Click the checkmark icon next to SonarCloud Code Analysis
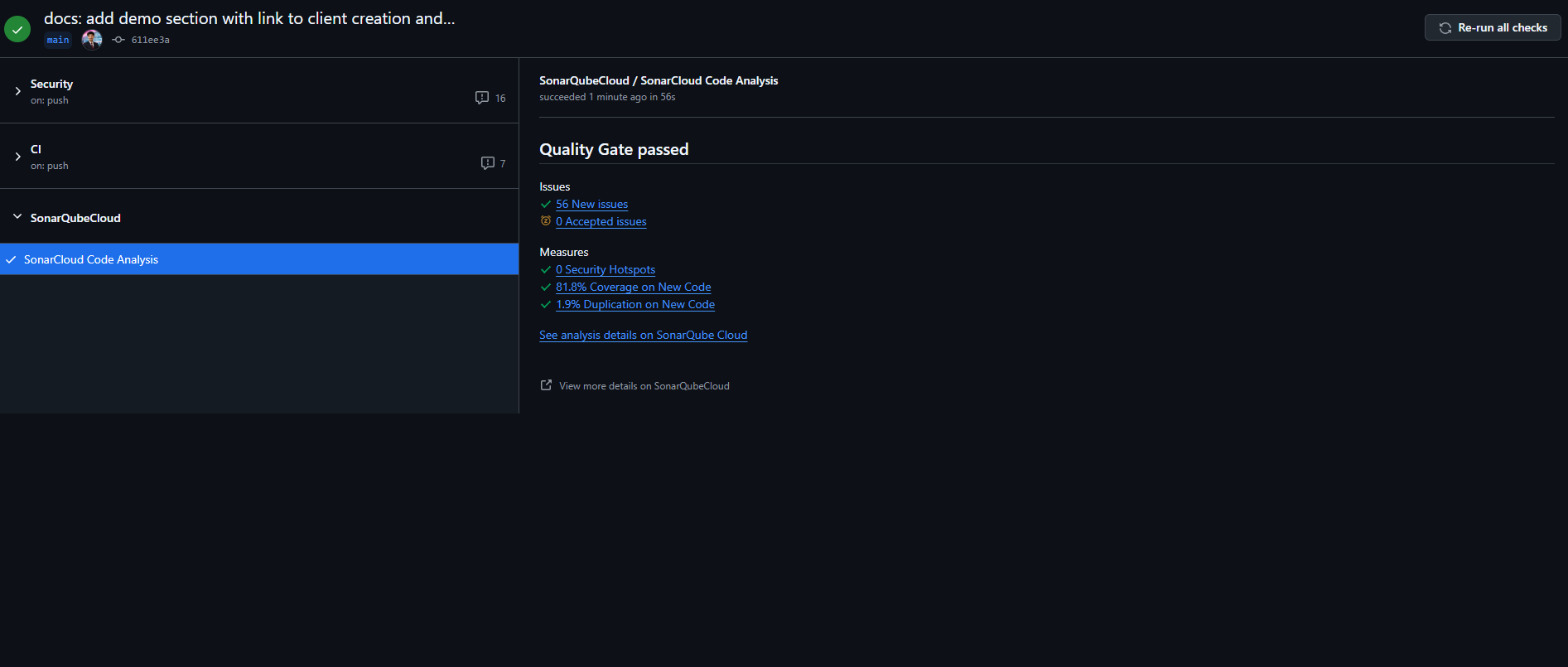1568x667 pixels. (11, 259)
